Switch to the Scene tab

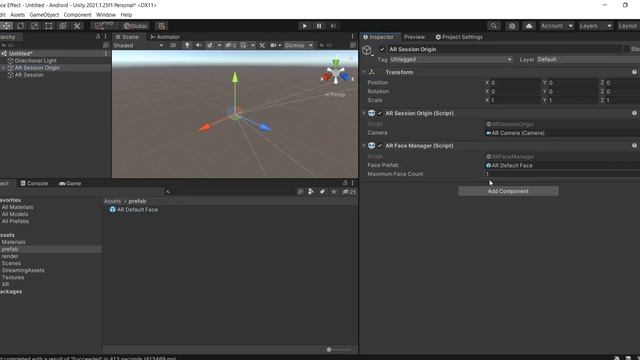click(127, 37)
